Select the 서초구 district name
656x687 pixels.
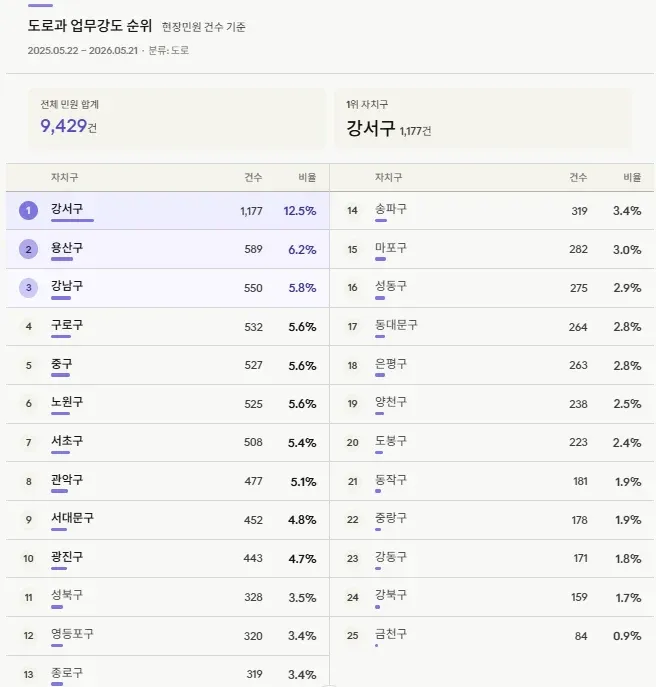[x=67, y=440]
